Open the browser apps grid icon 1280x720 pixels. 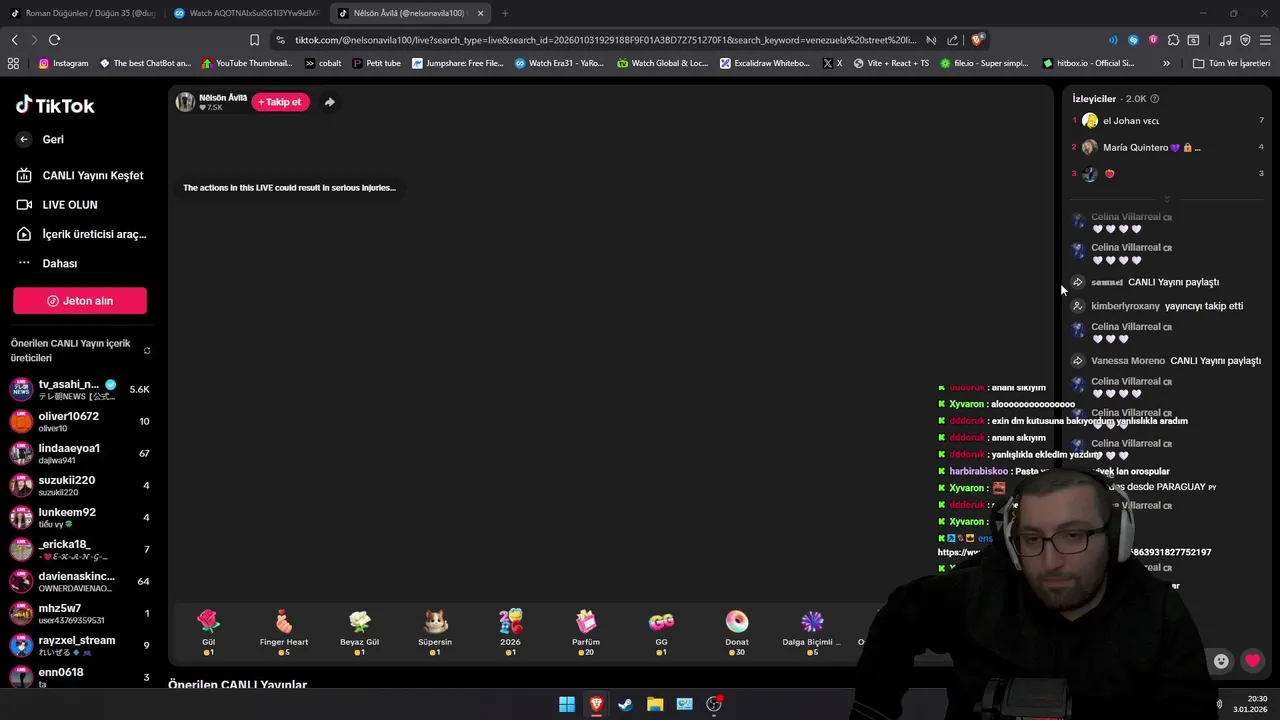click(x=13, y=63)
